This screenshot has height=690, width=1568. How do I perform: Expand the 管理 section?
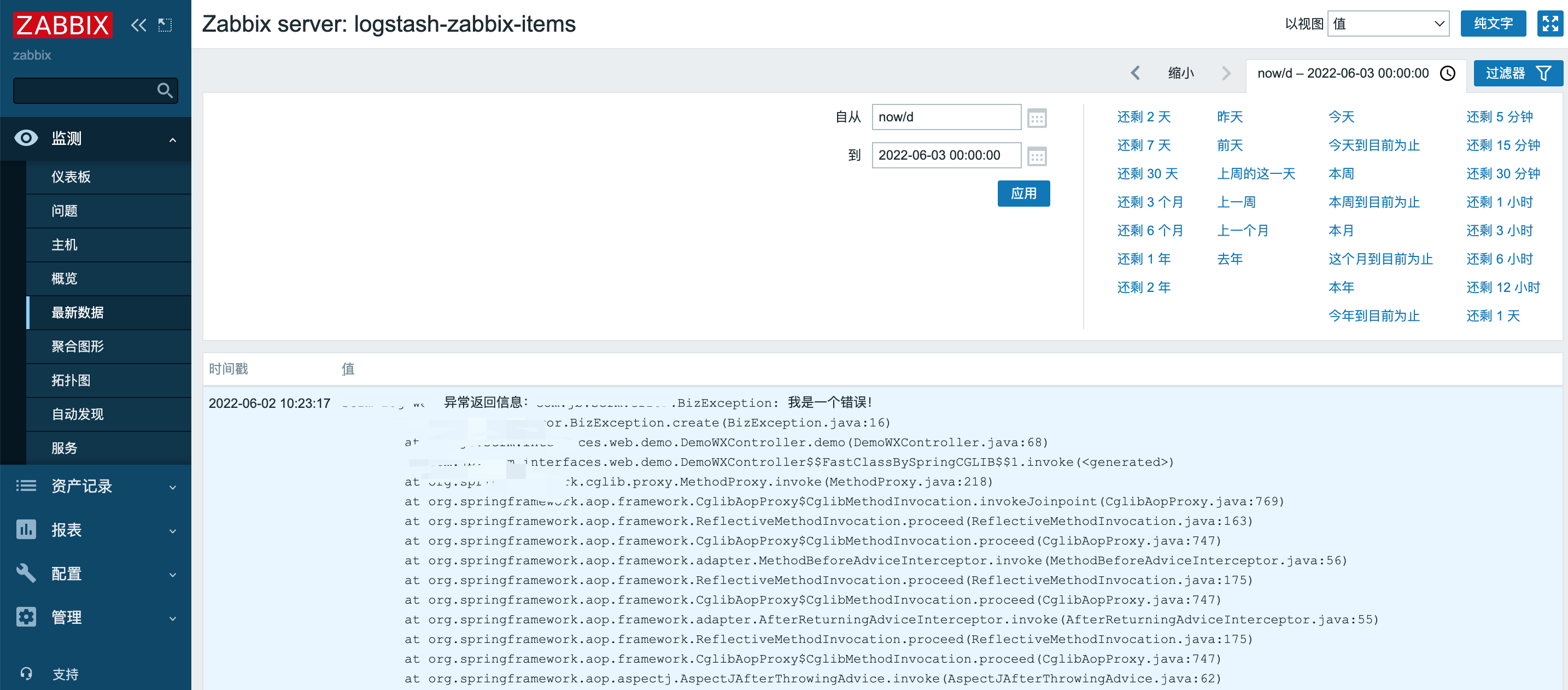pyautogui.click(x=173, y=618)
